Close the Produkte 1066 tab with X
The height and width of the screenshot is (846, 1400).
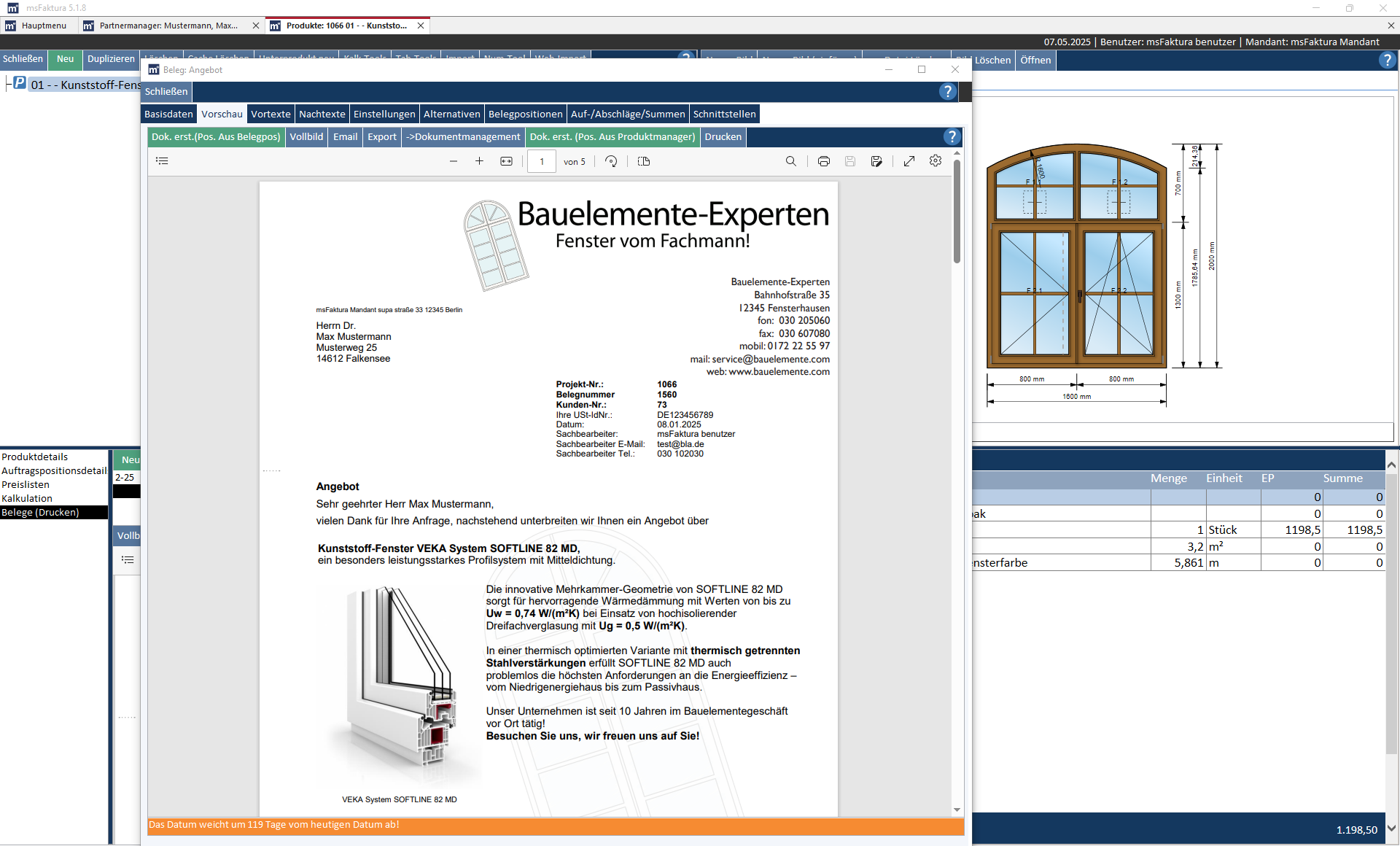[x=421, y=26]
